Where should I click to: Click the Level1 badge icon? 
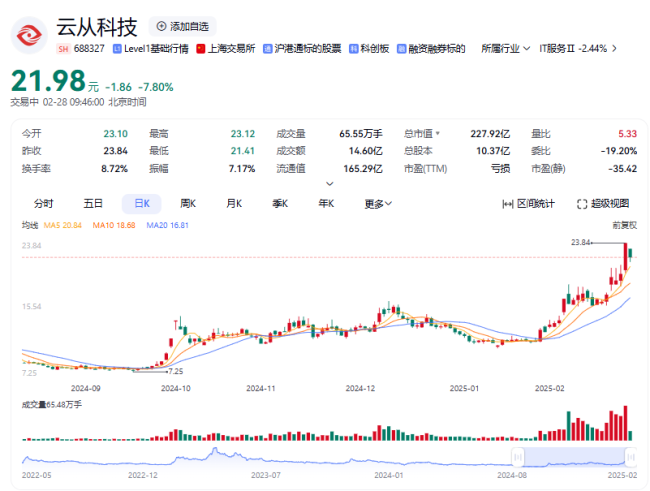[x=117, y=49]
